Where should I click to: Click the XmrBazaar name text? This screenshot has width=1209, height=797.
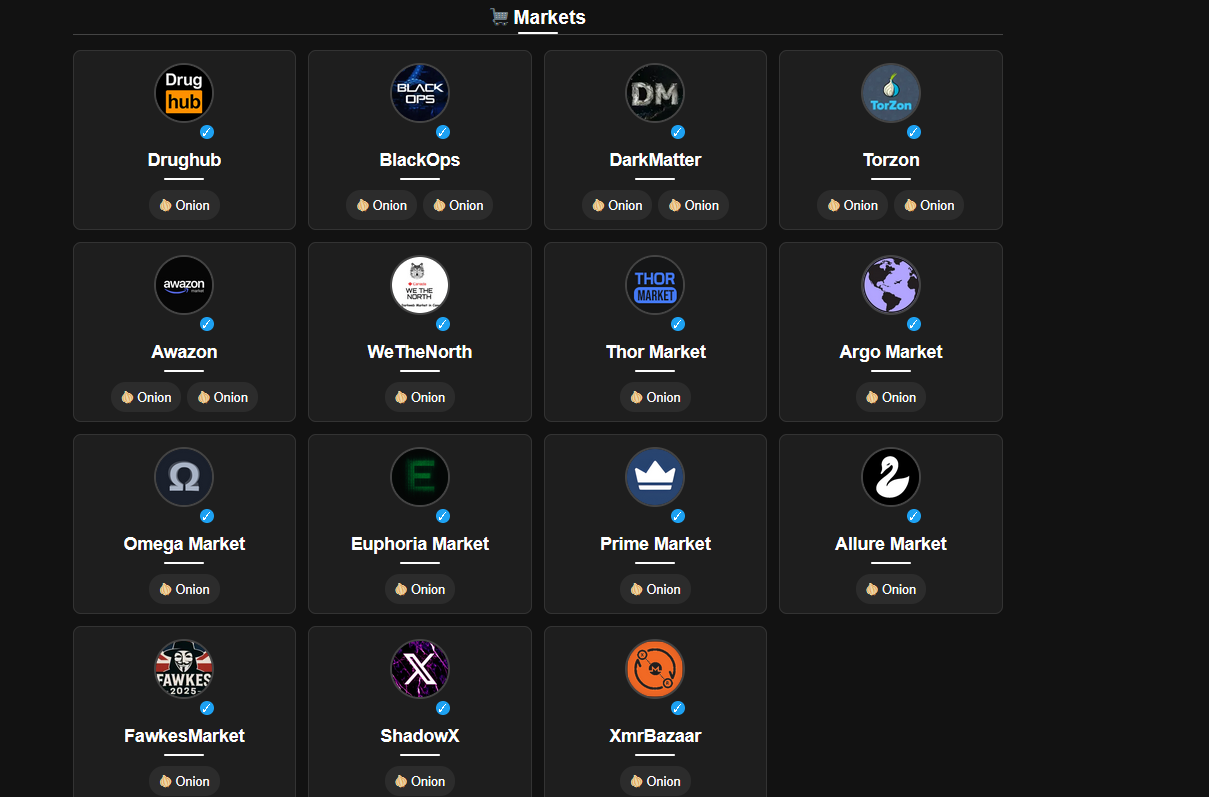coord(655,736)
